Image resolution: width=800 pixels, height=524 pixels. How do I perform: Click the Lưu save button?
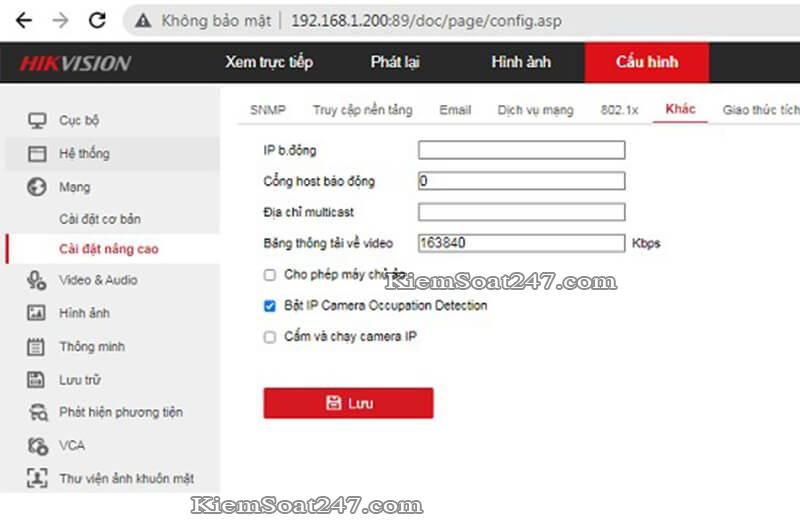(348, 403)
